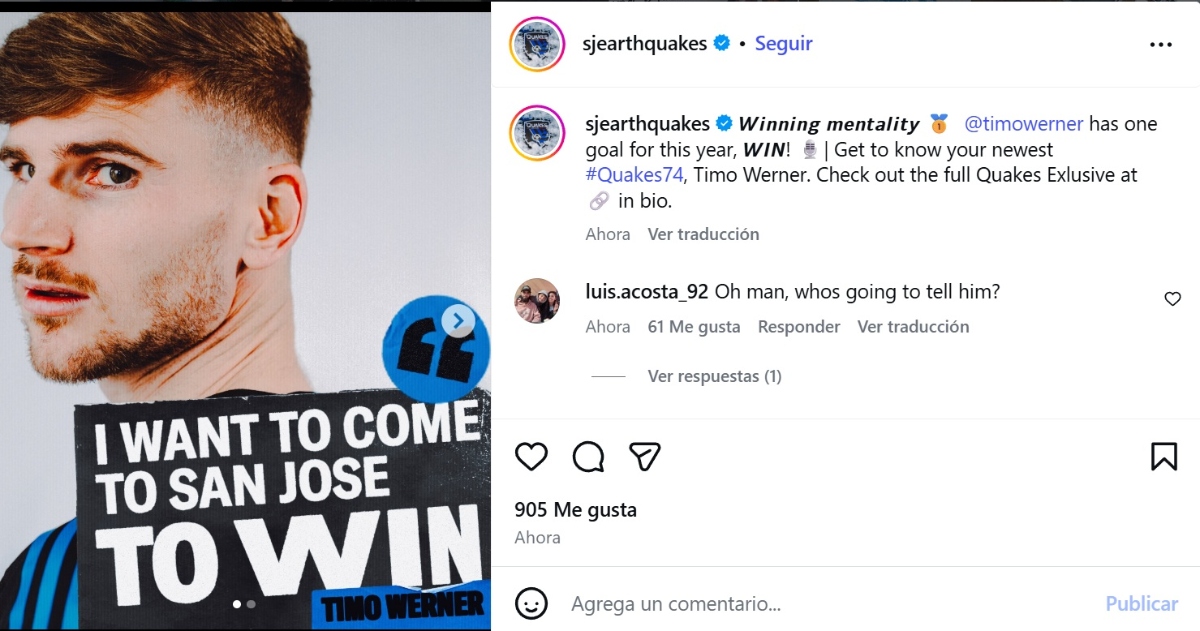Viewport: 1200px width, 631px height.
Task: Open the three-dot more options menu
Action: pyautogui.click(x=1160, y=44)
